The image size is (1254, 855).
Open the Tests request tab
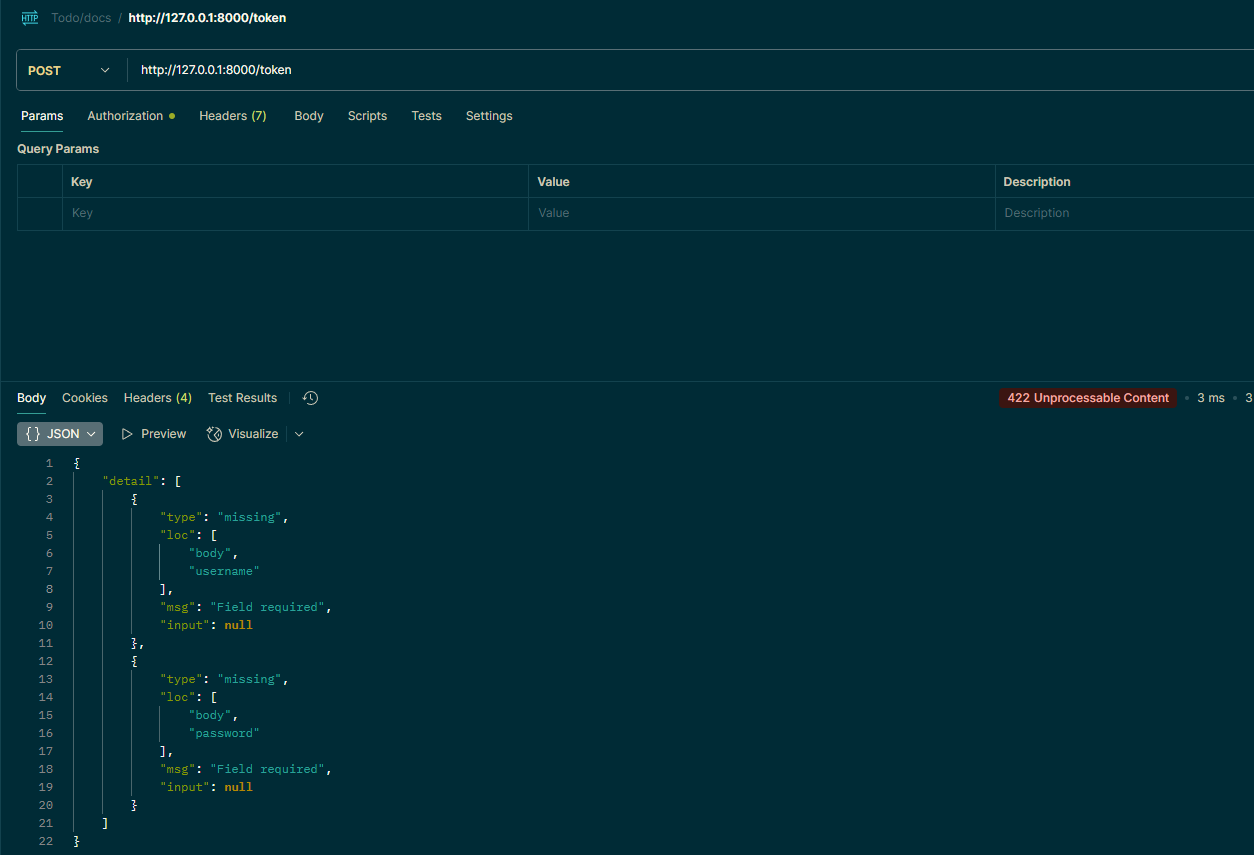[x=426, y=116]
